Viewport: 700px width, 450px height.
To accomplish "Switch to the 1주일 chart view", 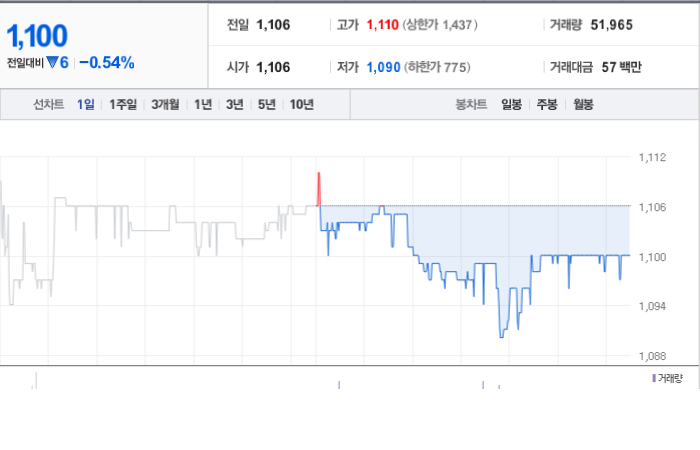I will click(123, 104).
